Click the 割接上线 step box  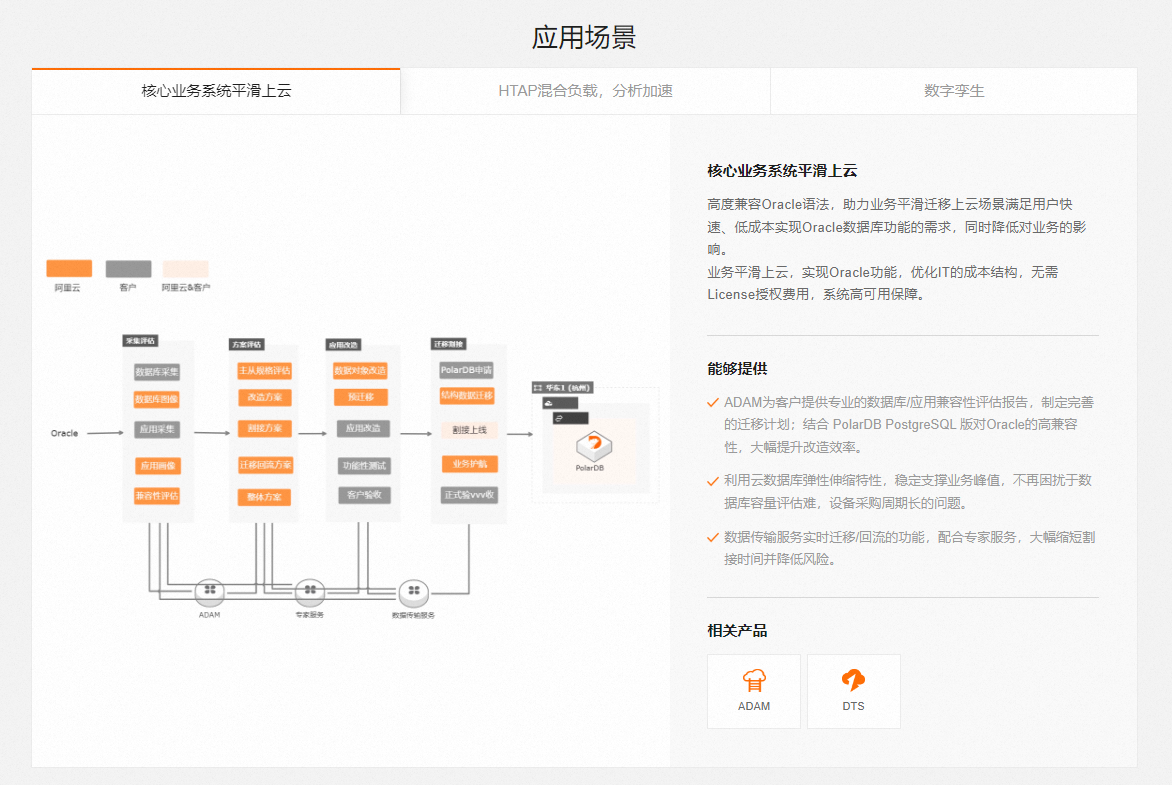[470, 430]
